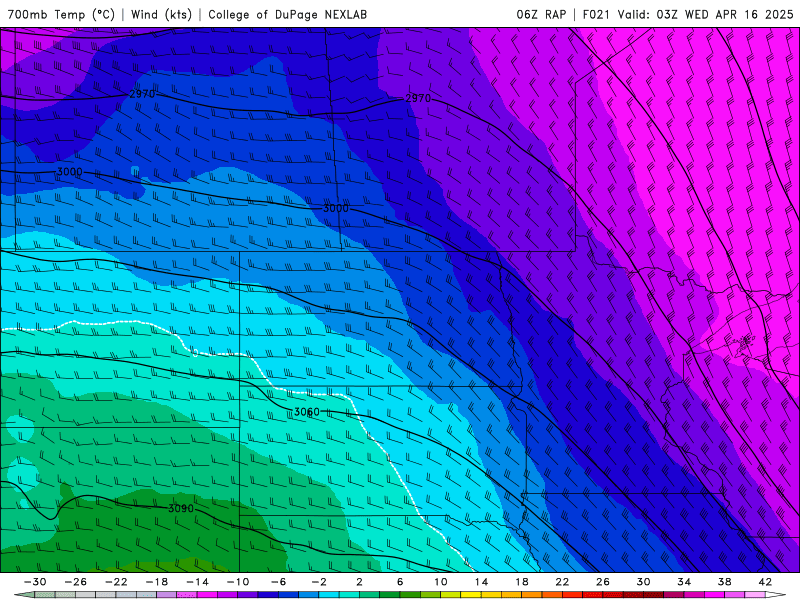This screenshot has height=600, width=800.
Task: Select the "College of DuPage NEXLAB" text
Action: tap(288, 14)
